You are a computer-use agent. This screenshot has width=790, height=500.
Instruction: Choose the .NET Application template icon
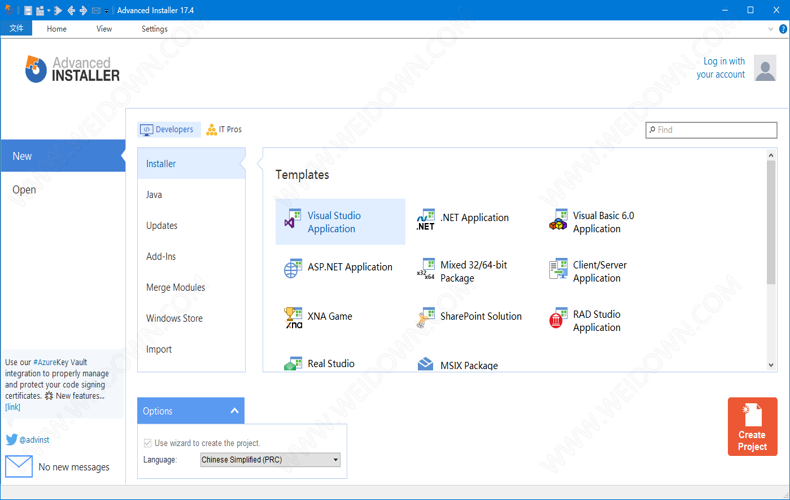tap(426, 221)
